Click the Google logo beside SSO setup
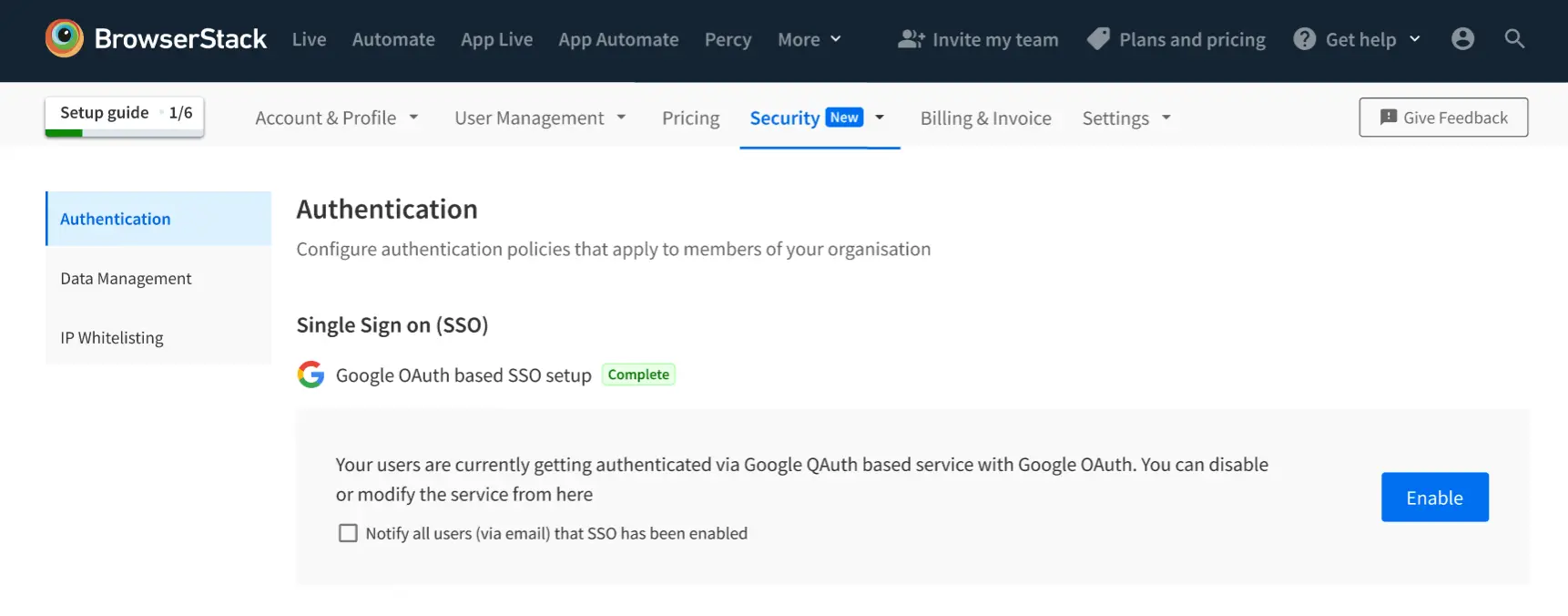Viewport: 1568px width, 616px height. click(311, 375)
